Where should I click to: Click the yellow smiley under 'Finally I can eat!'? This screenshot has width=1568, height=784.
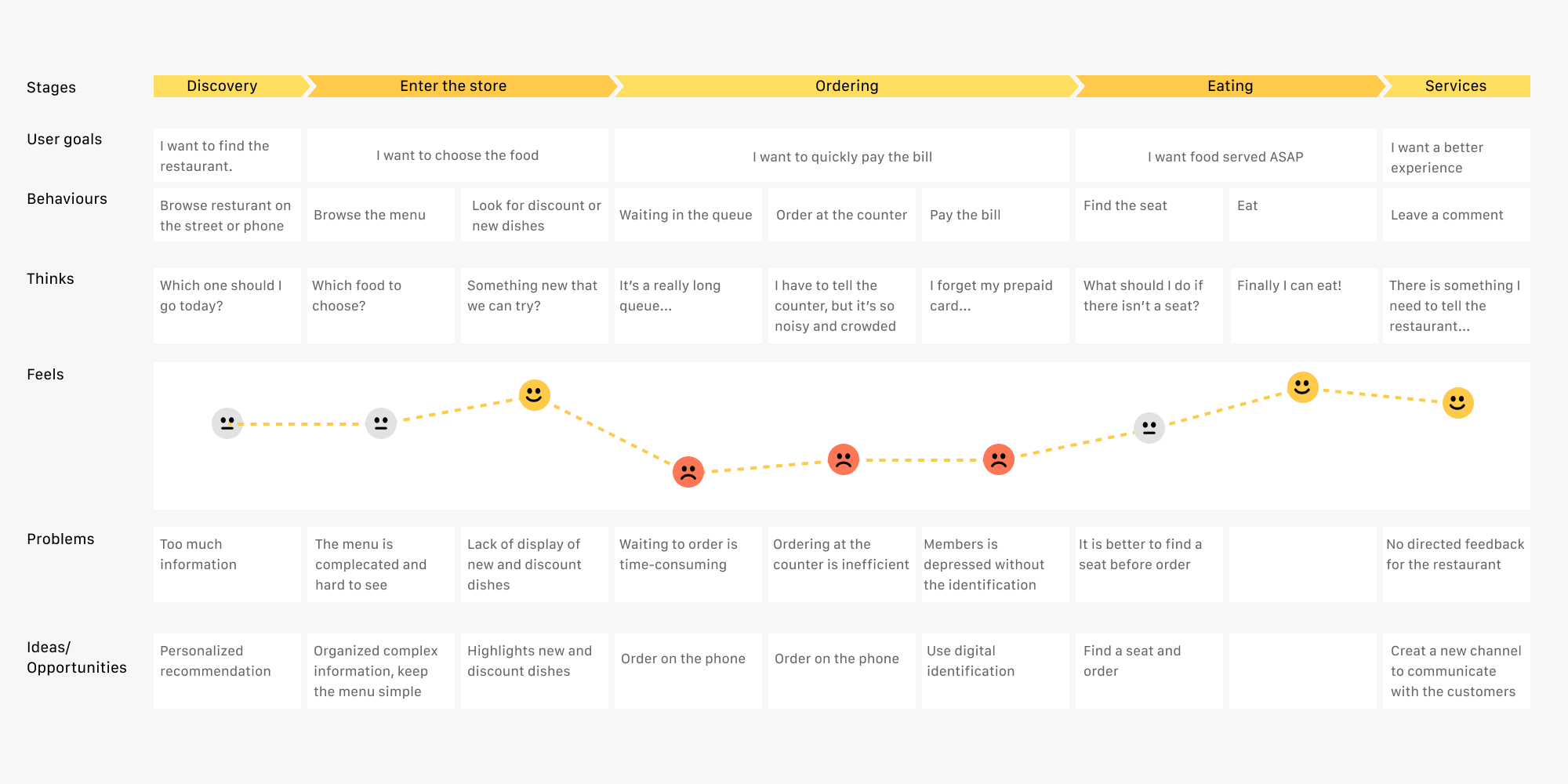coord(1303,387)
